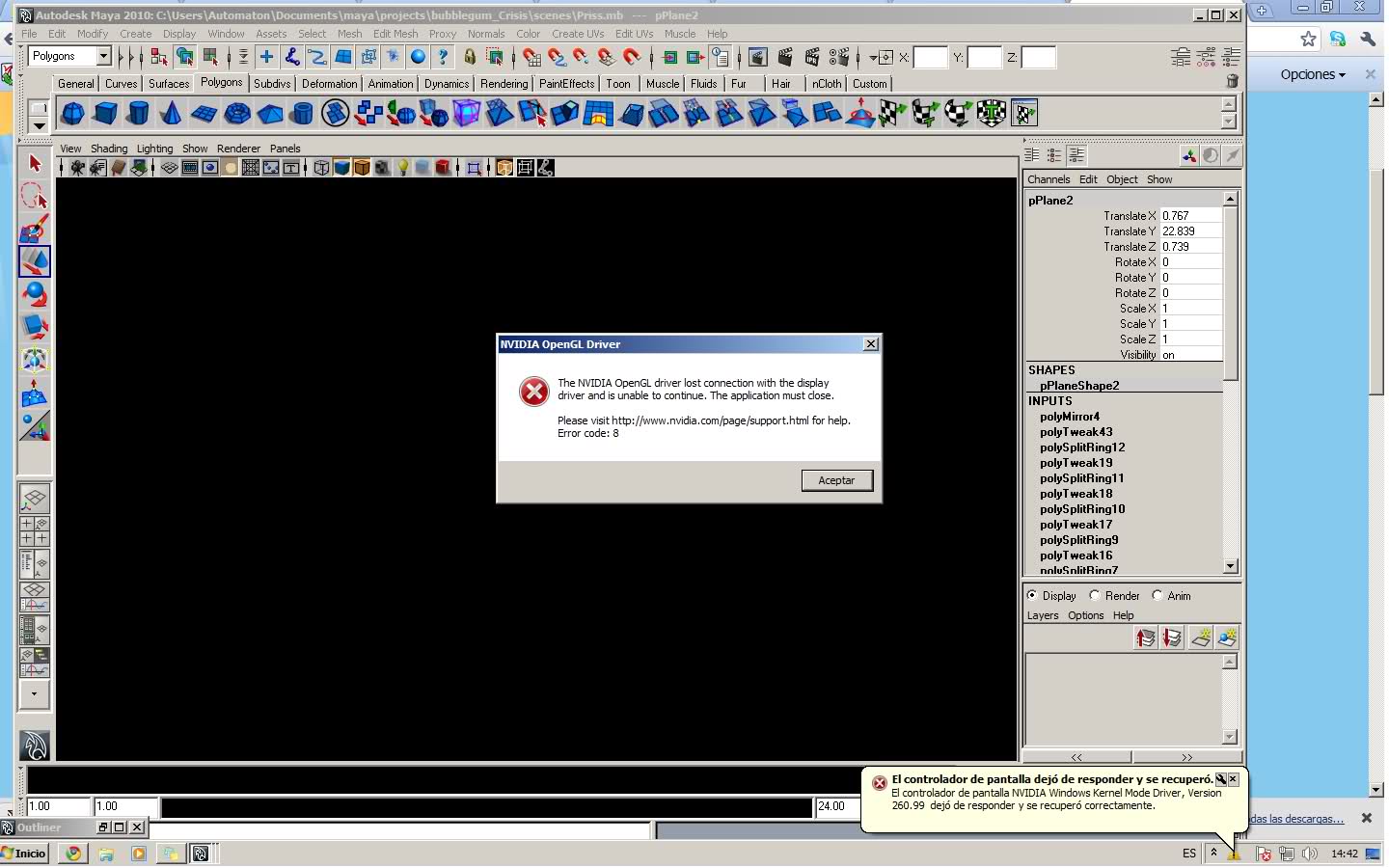Click the render current frame clapperboard
This screenshot has height=868, width=1389.
click(785, 58)
